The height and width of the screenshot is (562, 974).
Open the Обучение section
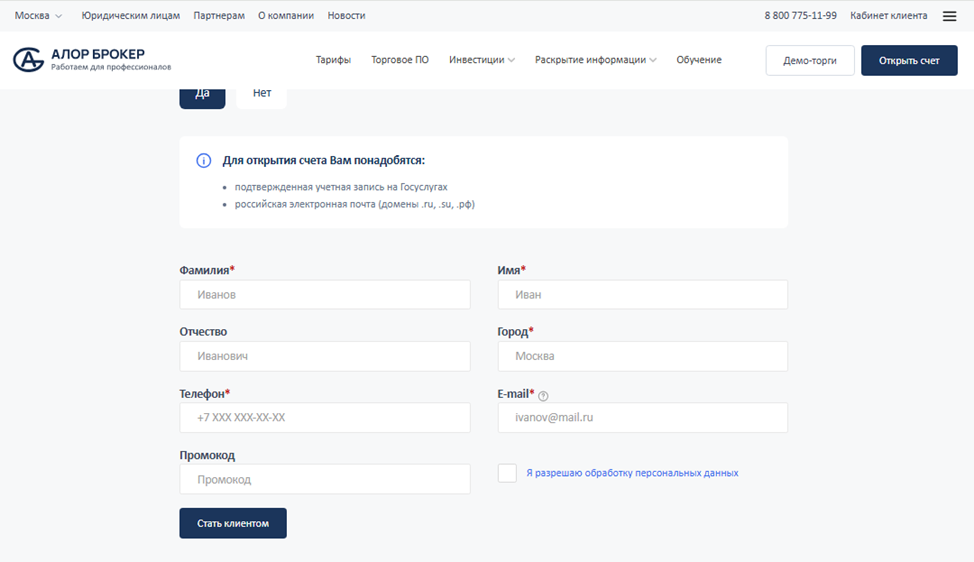pos(698,60)
